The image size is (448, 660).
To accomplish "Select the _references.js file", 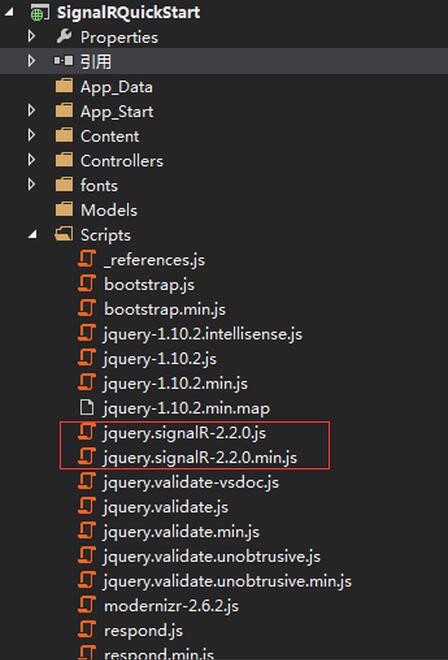I will point(154,260).
